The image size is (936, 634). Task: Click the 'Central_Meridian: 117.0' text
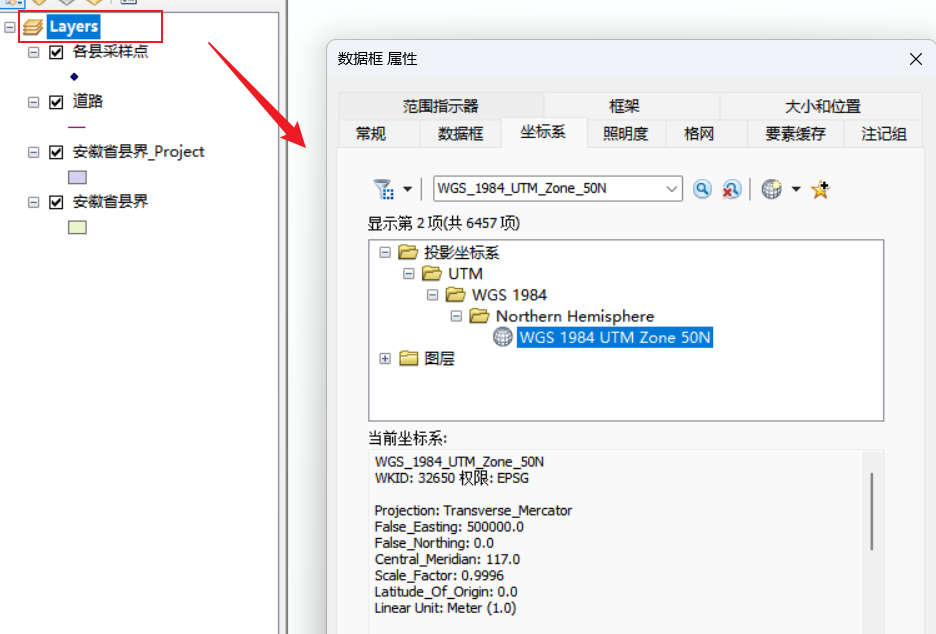tap(447, 559)
